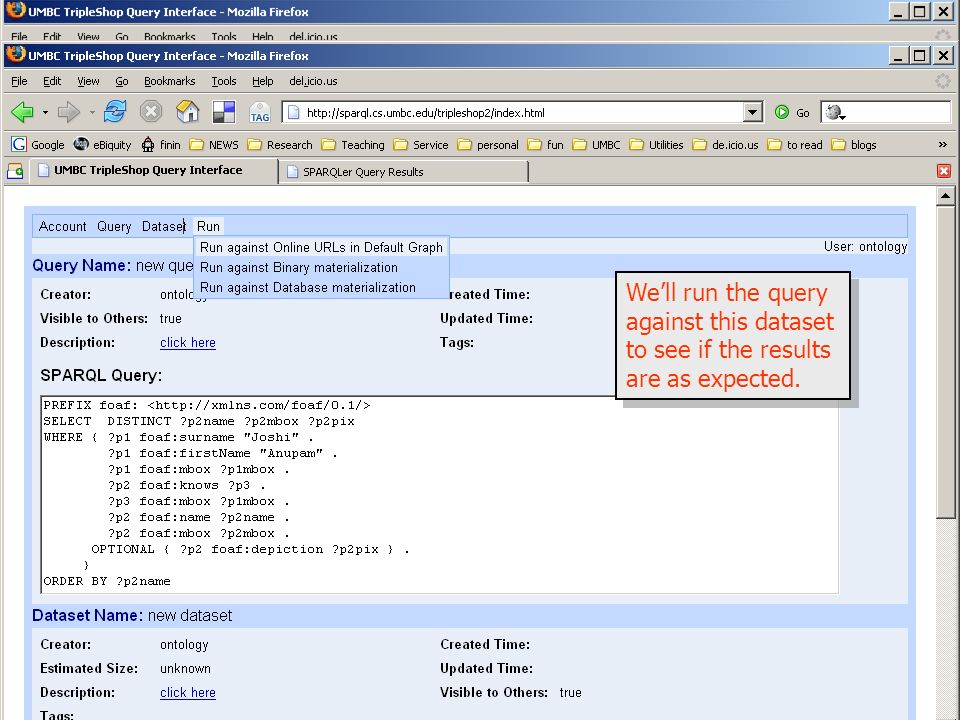Click the dataset Description click here link
The height and width of the screenshot is (720, 960).
(188, 692)
